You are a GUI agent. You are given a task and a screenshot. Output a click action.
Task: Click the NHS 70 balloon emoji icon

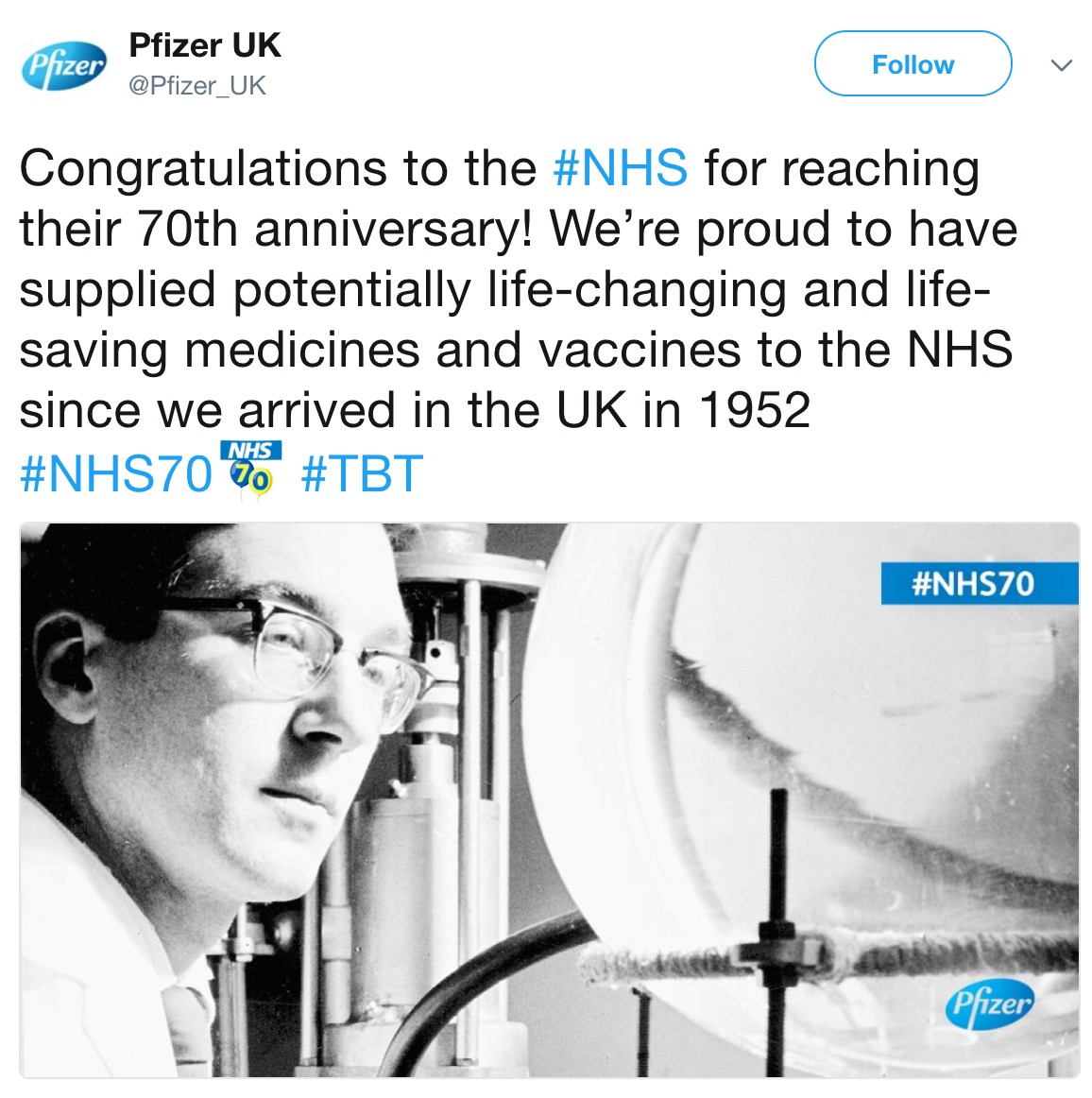(x=250, y=468)
